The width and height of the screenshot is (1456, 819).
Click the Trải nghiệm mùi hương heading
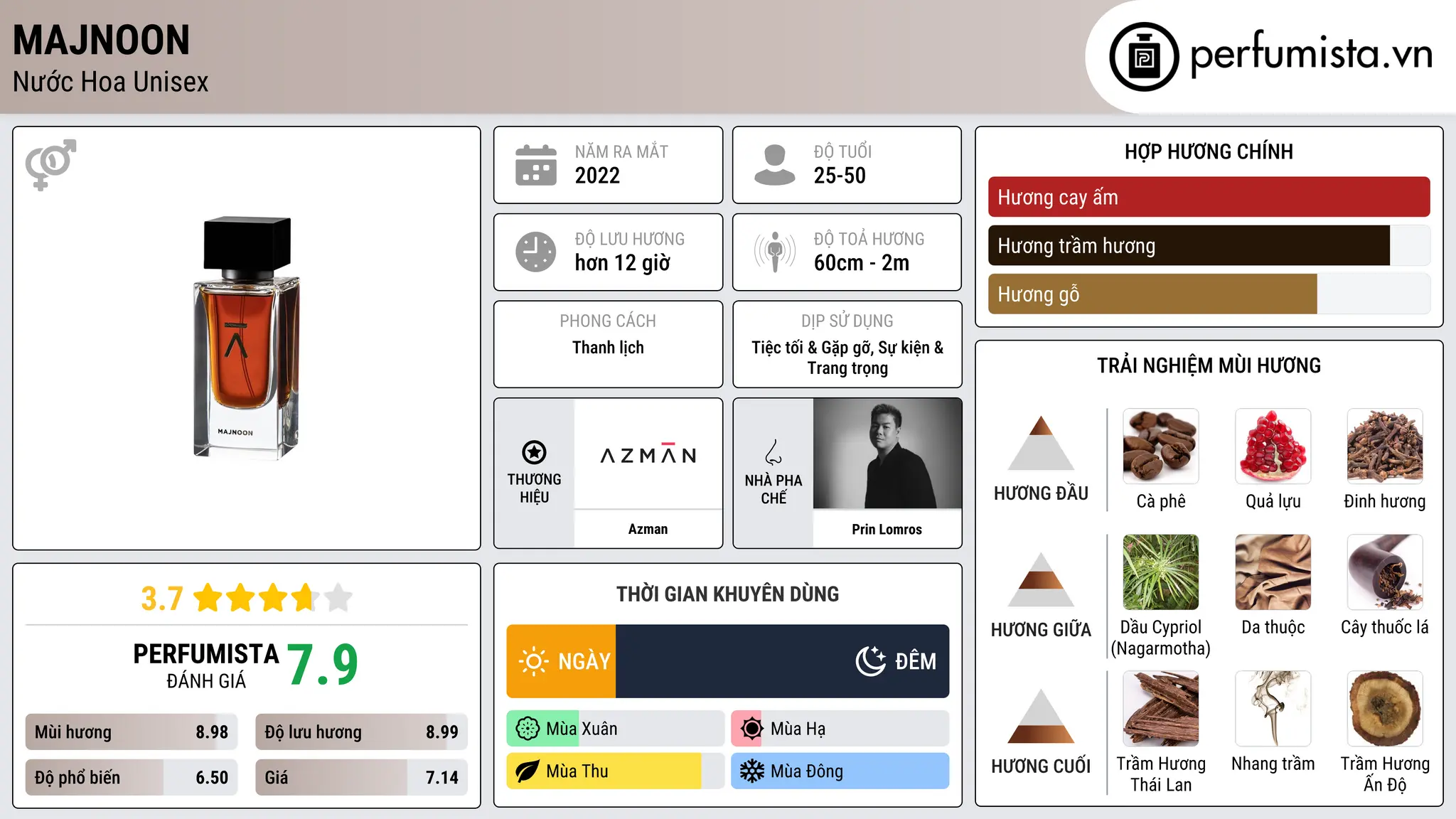tap(1209, 365)
